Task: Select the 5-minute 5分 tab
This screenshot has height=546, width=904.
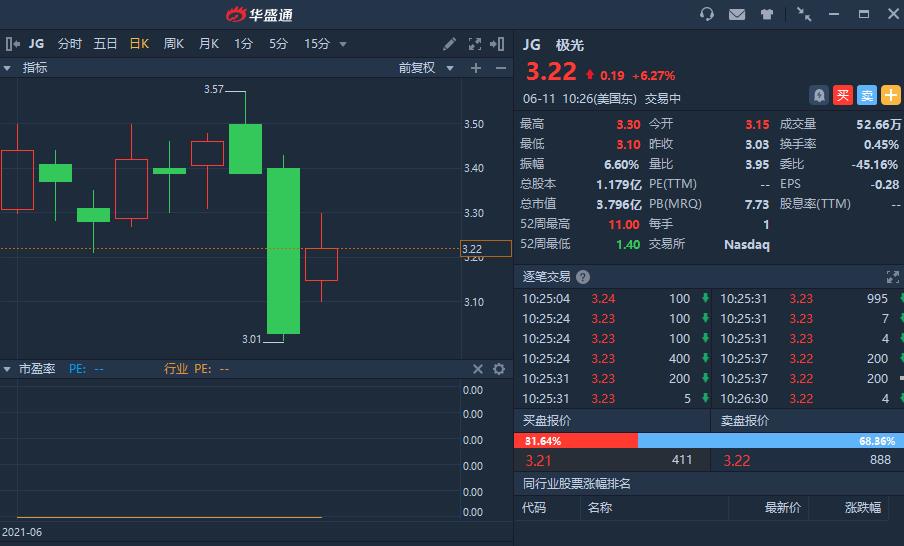Action: point(278,44)
